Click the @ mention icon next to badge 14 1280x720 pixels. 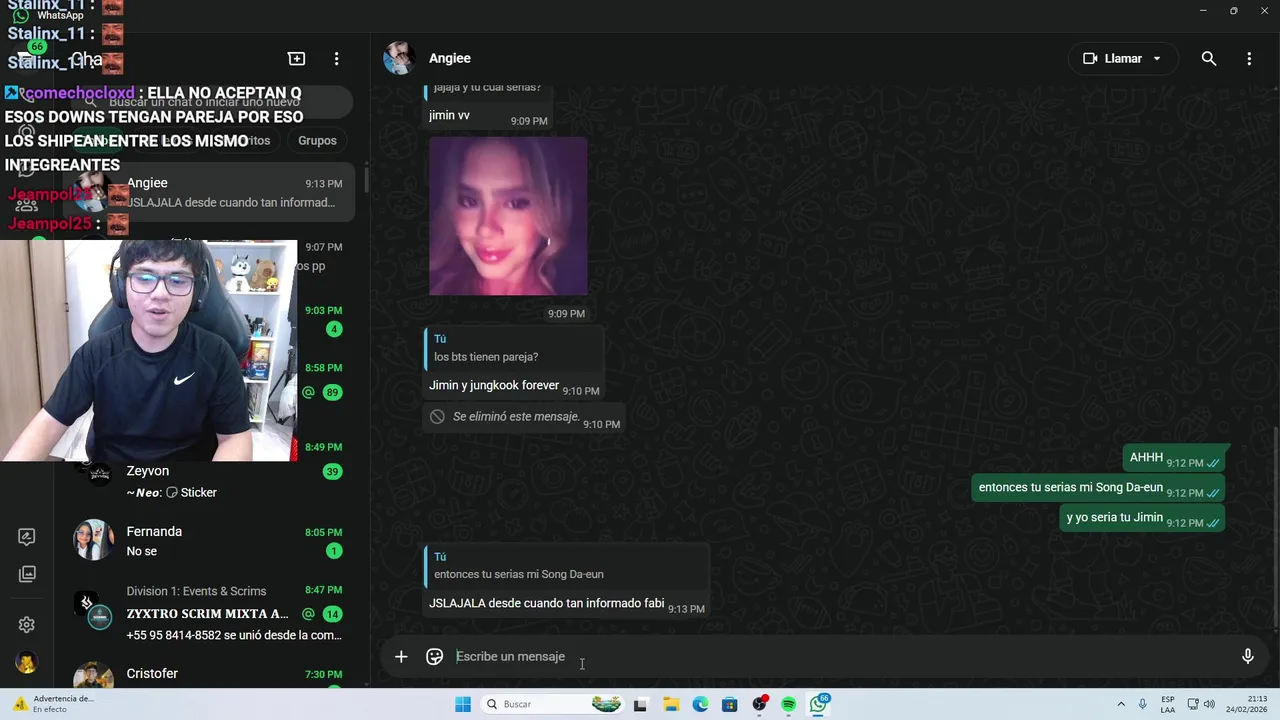pos(308,614)
